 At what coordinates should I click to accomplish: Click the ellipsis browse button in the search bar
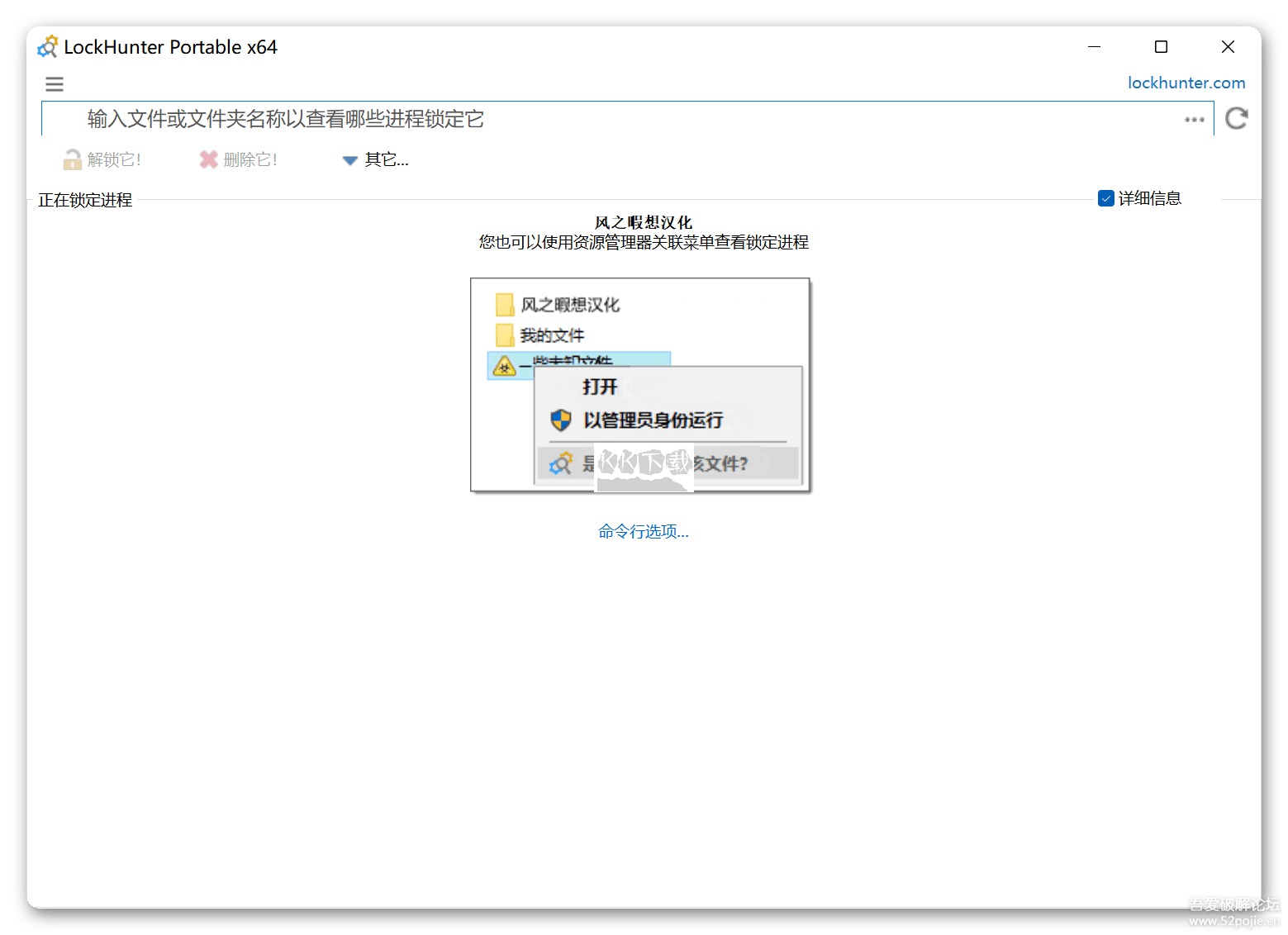coord(1194,120)
